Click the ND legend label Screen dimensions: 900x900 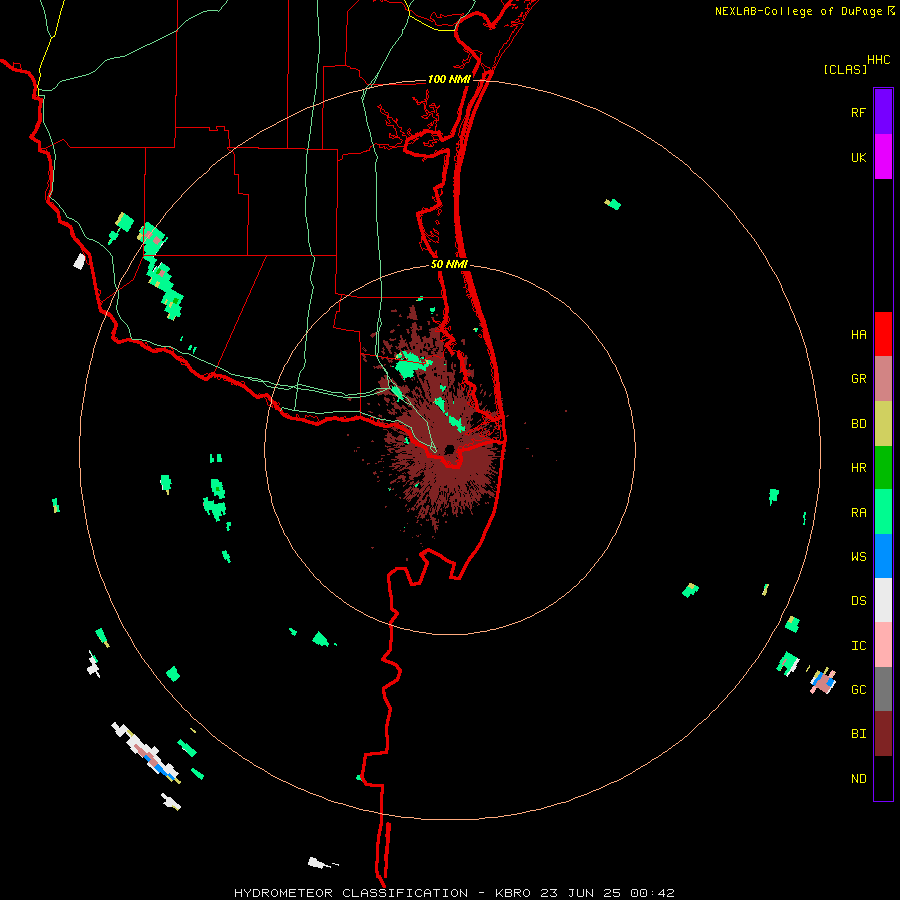tap(858, 778)
